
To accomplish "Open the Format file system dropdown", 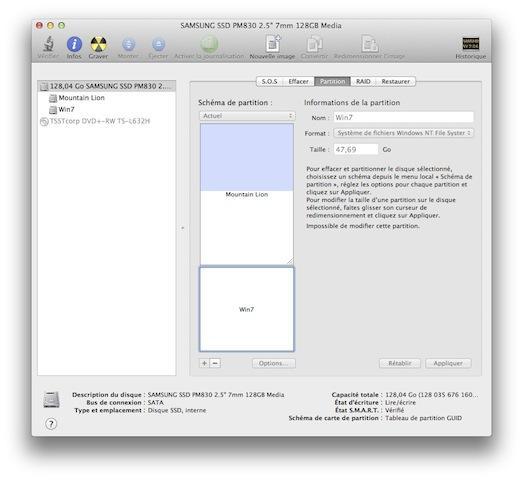I will click(x=403, y=133).
